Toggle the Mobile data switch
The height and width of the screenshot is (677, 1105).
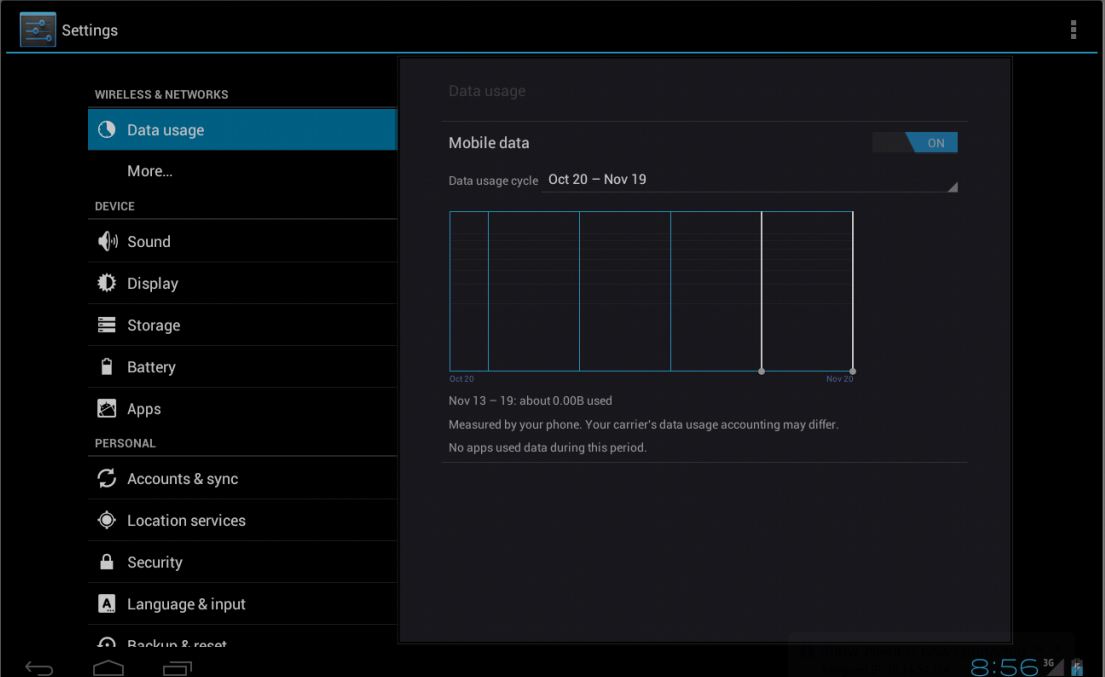pyautogui.click(x=916, y=142)
